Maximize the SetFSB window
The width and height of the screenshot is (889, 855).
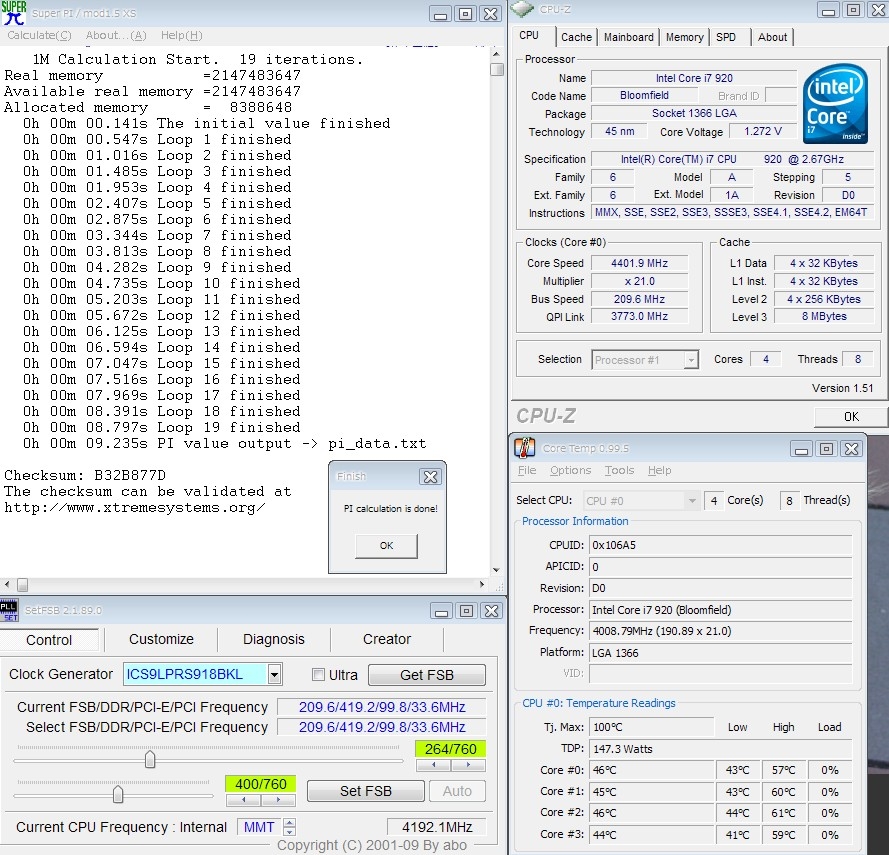[x=467, y=611]
